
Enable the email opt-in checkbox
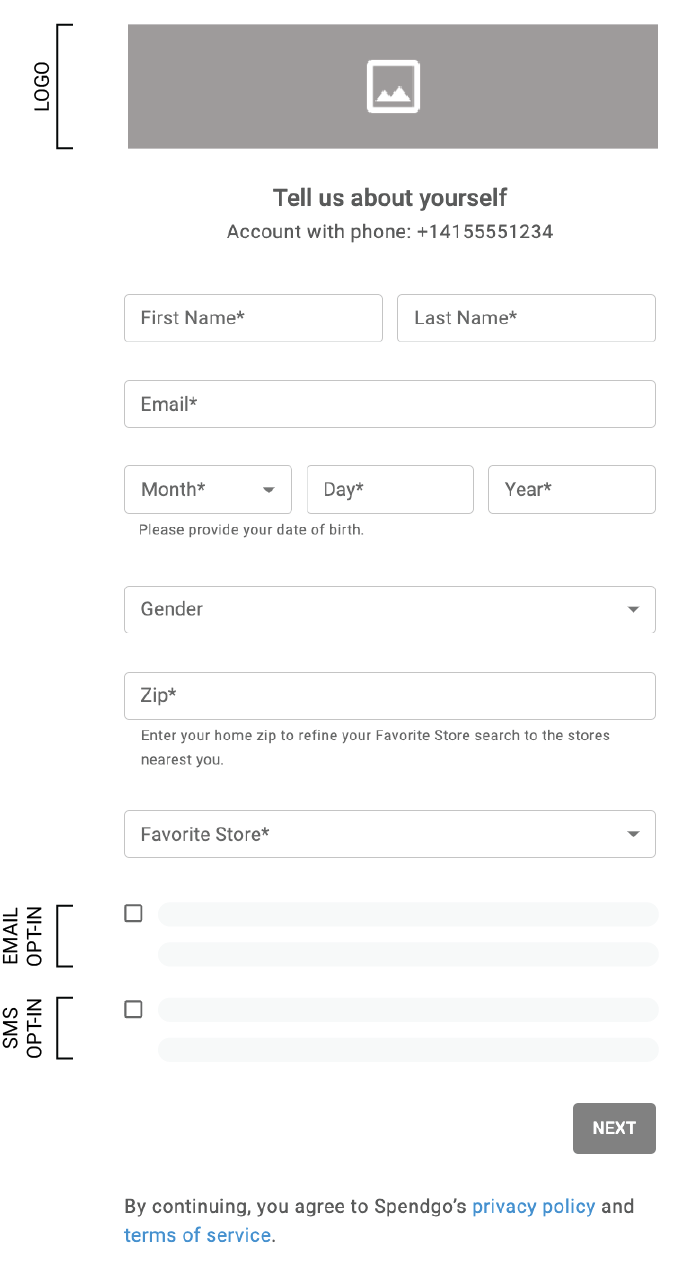pyautogui.click(x=133, y=913)
